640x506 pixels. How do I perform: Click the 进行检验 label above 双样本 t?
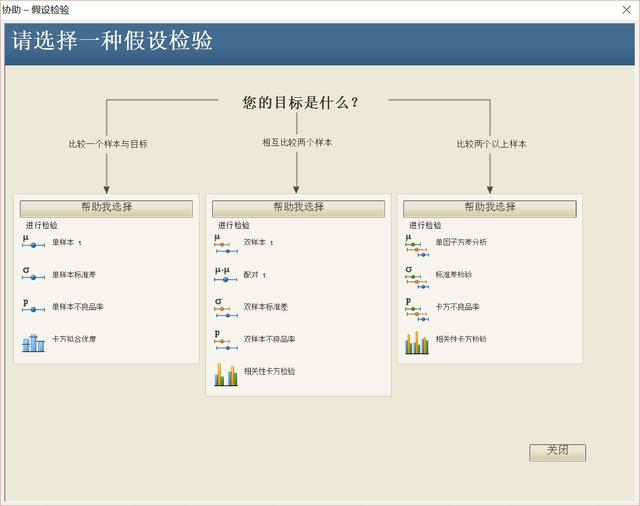pos(233,225)
